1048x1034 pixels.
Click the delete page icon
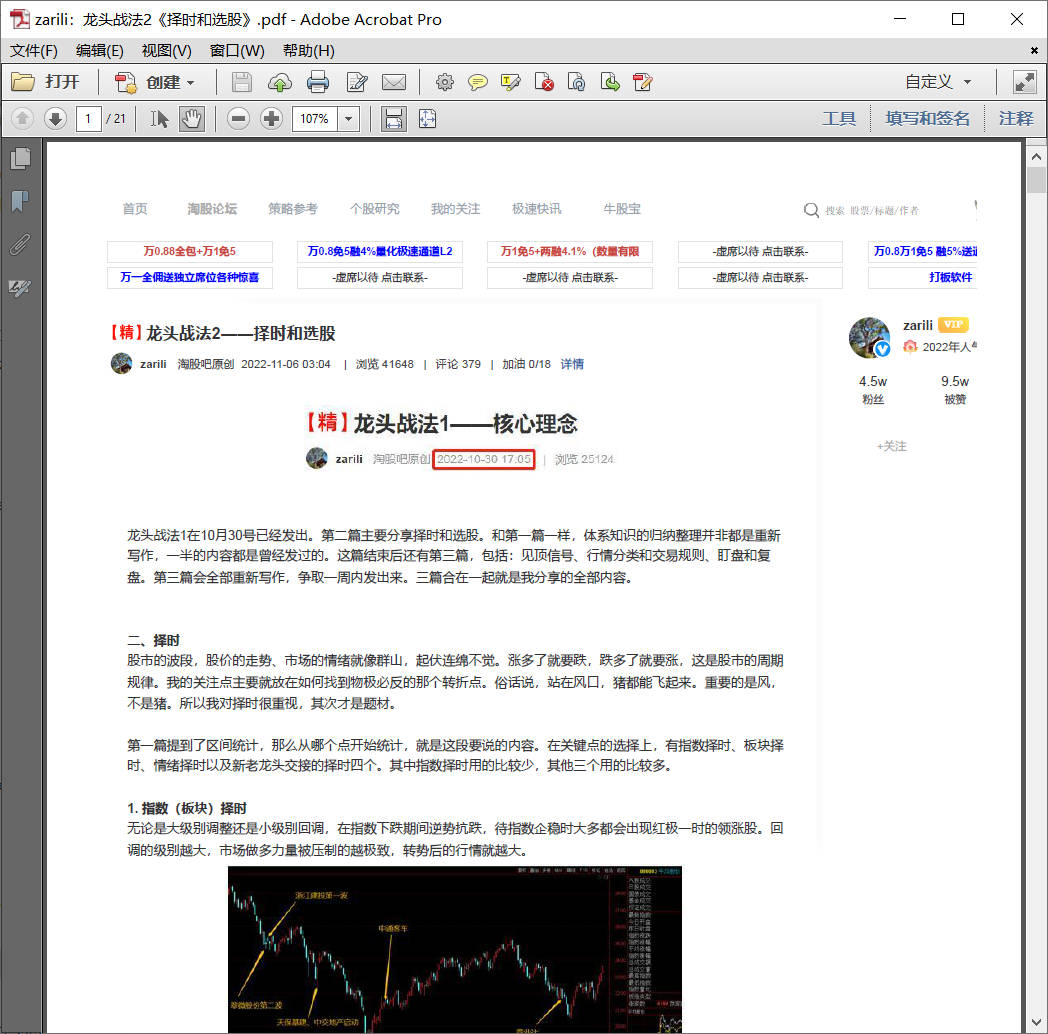[x=544, y=82]
